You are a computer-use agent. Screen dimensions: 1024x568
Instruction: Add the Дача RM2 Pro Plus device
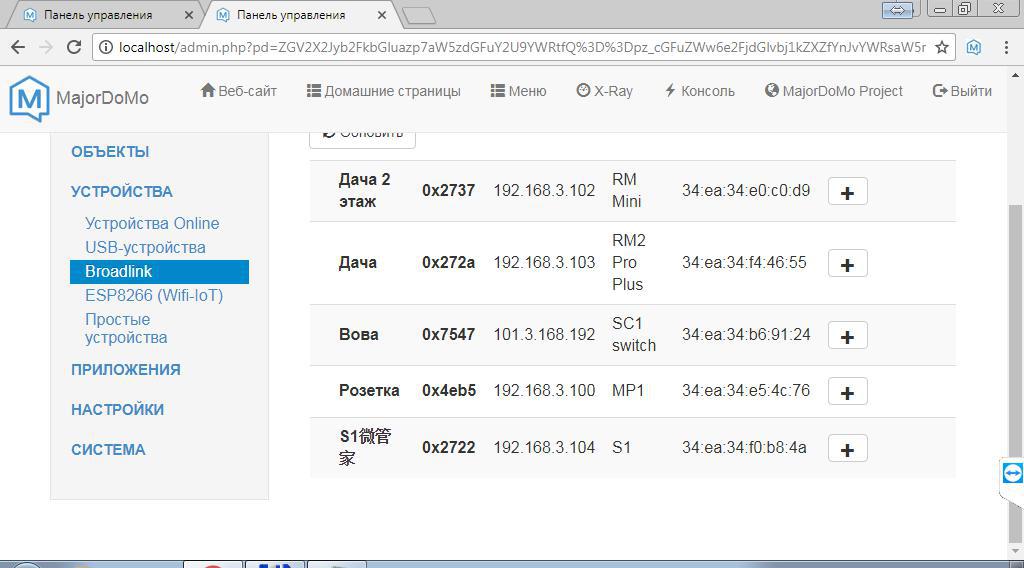(847, 263)
